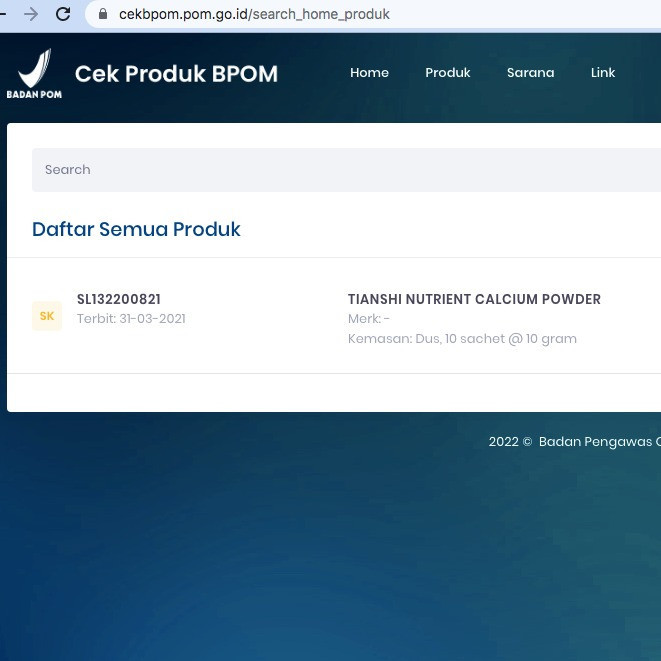Click Kemasan: Dus, 10 sachet text
The image size is (661, 661).
tap(462, 339)
